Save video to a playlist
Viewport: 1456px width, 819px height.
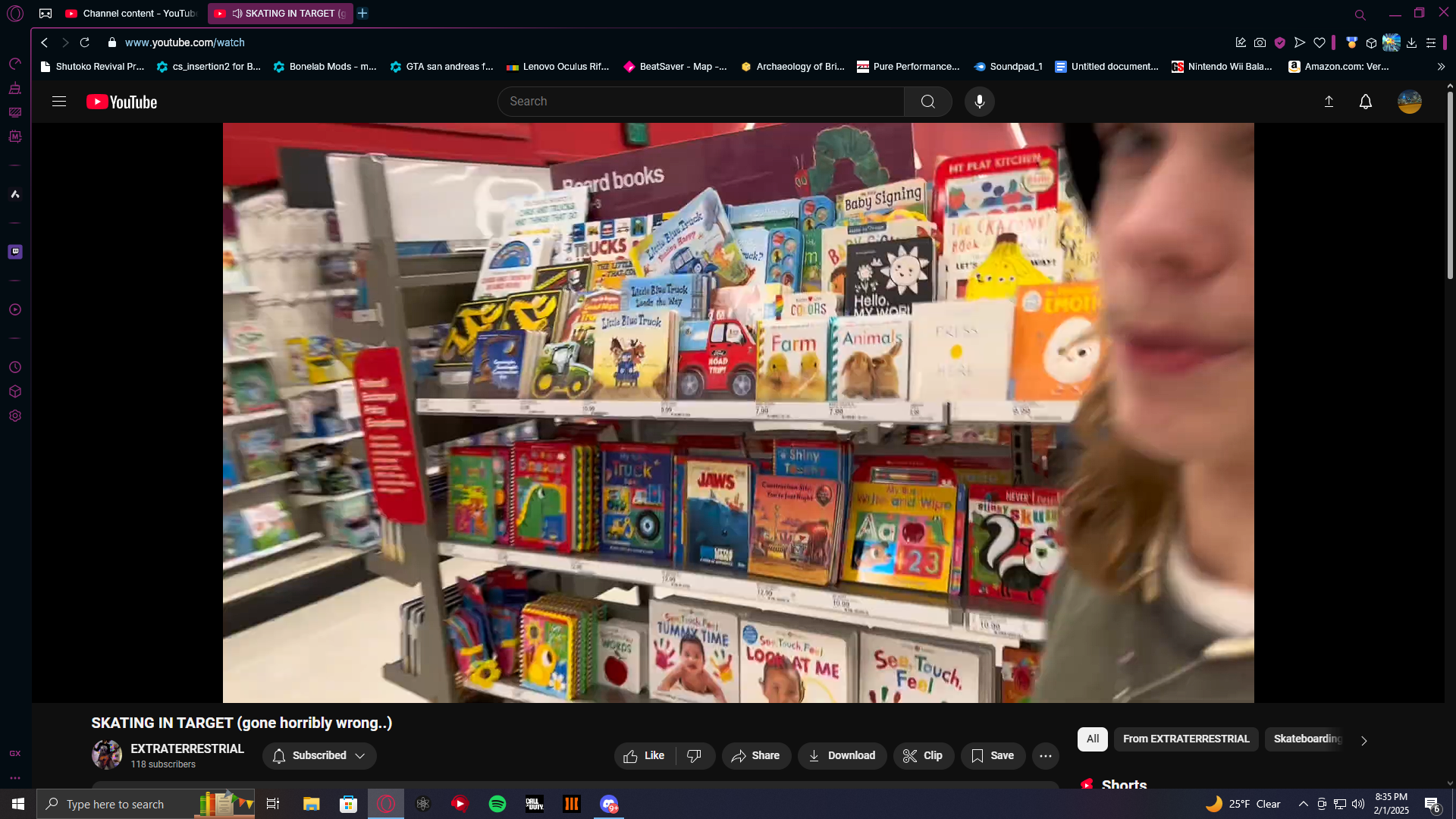[992, 755]
